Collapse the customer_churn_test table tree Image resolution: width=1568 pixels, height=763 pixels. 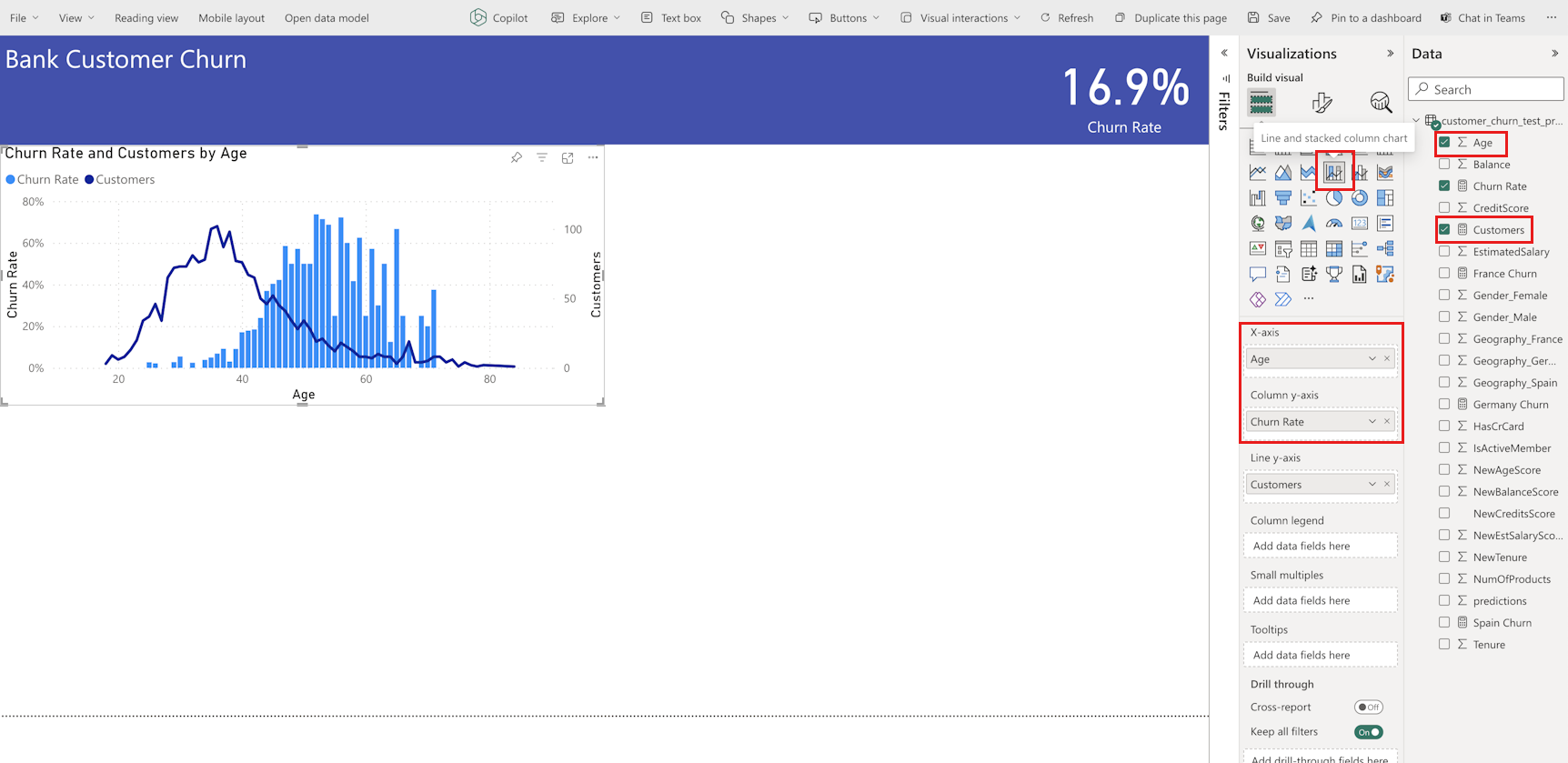[1416, 120]
